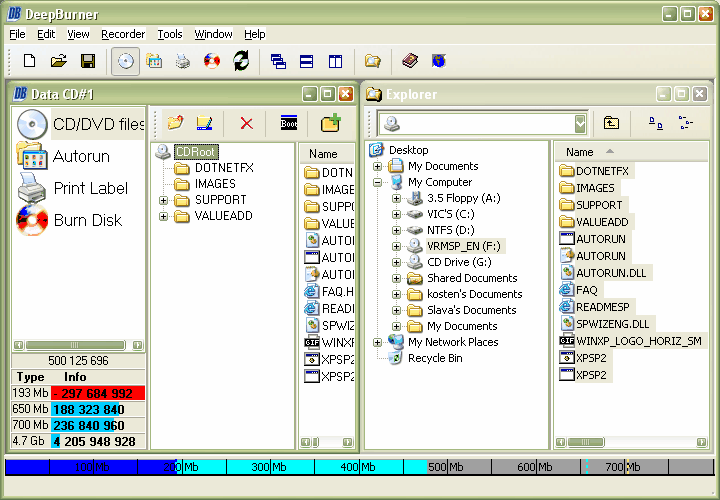This screenshot has height=500, width=720.
Task: Collapse the My Computer node
Action: pyautogui.click(x=377, y=182)
